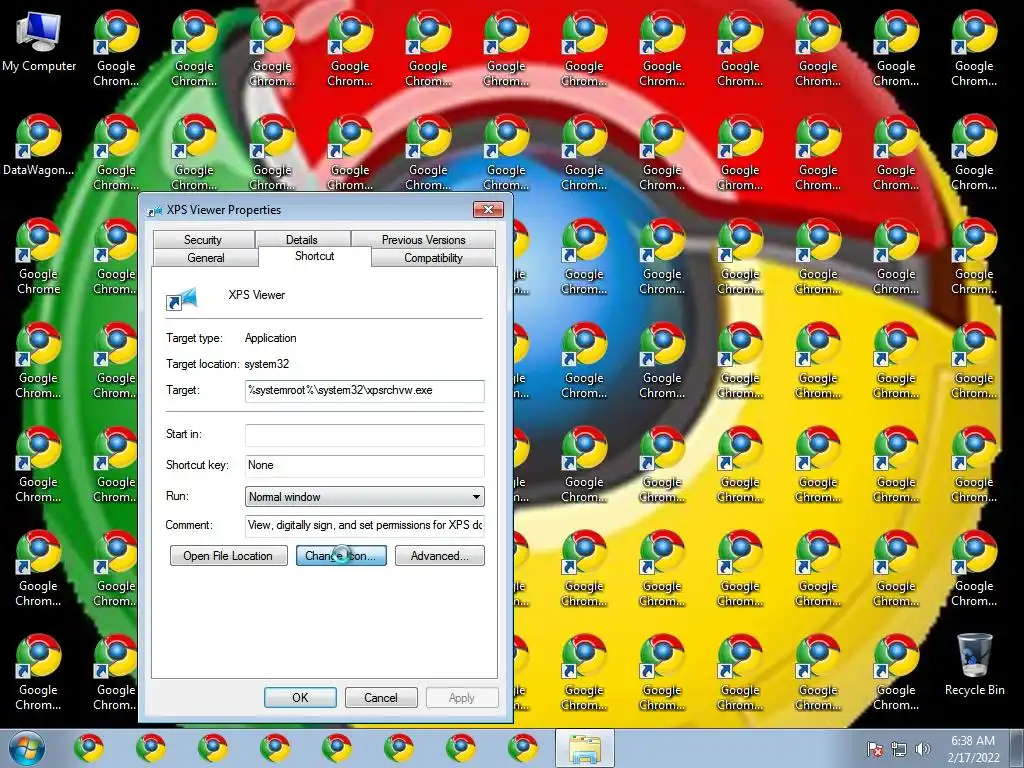1024x768 pixels.
Task: Cancel the XPS Viewer Properties dialog
Action: click(x=381, y=697)
